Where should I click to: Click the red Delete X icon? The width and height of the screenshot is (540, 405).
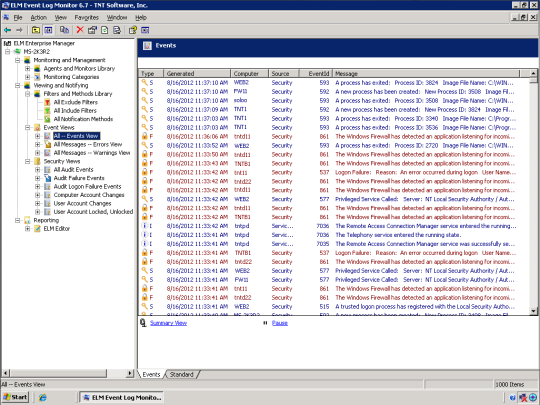(80, 30)
